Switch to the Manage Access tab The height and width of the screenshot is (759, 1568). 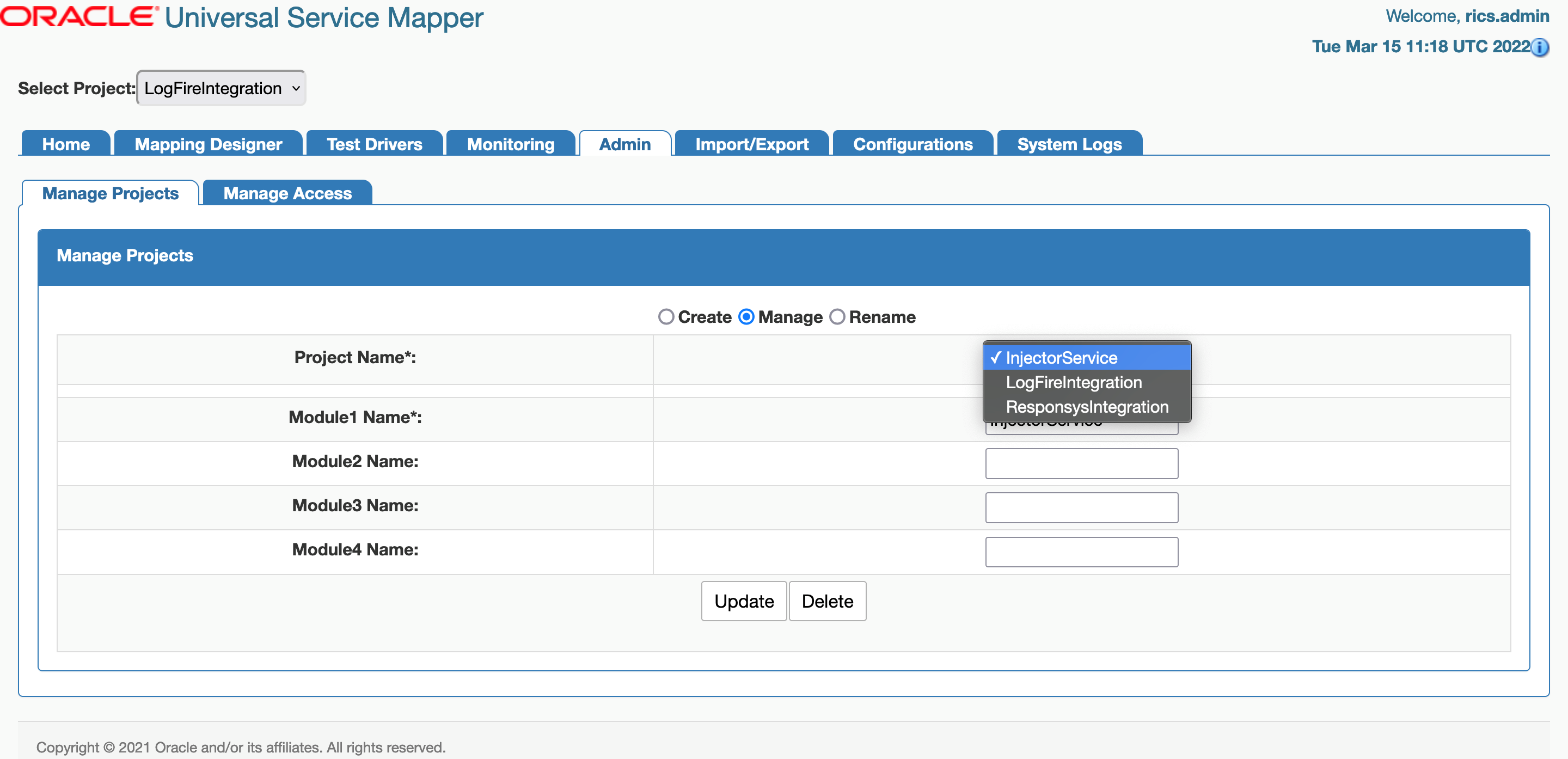tap(287, 193)
